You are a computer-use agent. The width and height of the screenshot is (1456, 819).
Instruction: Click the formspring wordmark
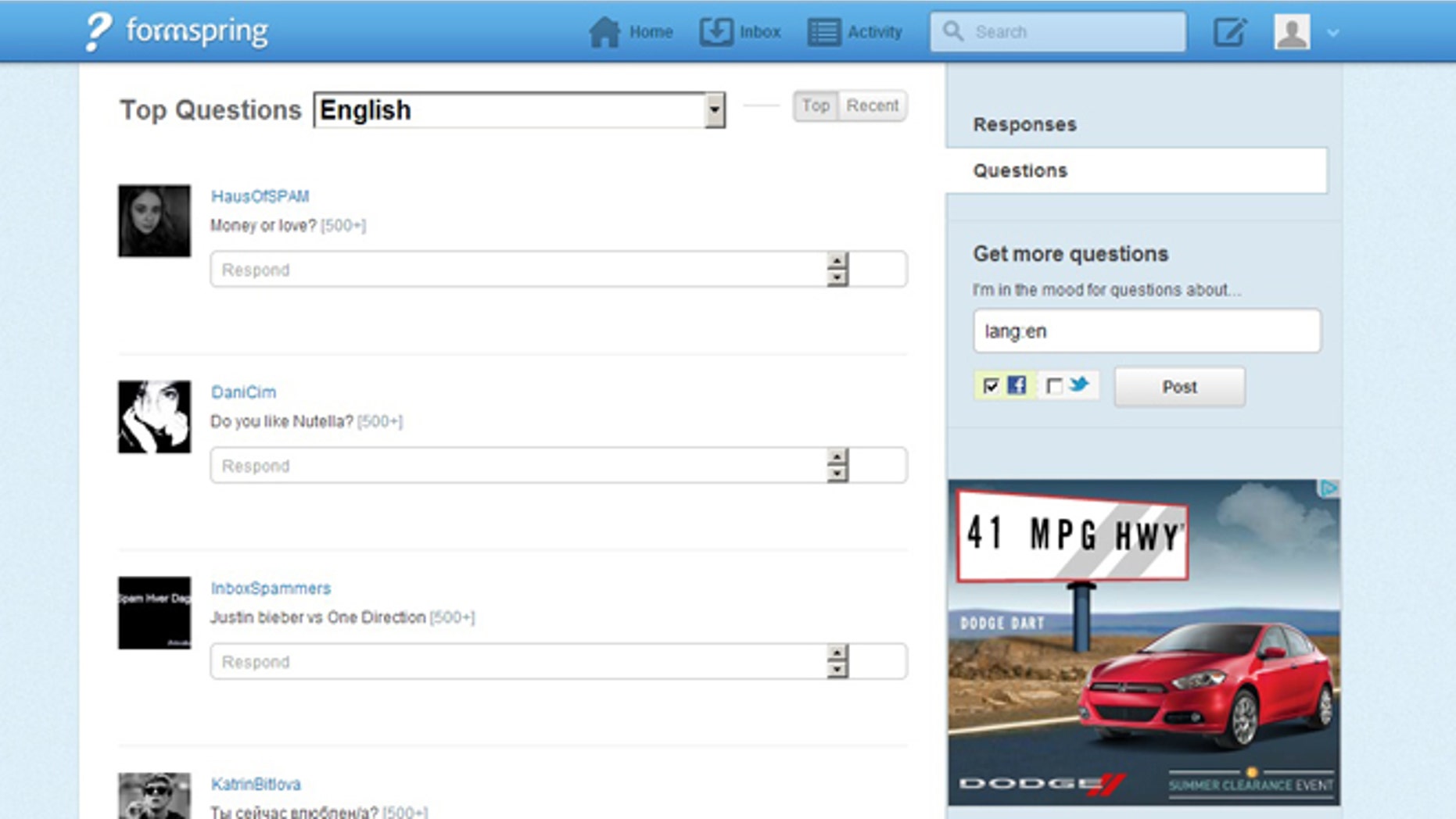tap(197, 31)
